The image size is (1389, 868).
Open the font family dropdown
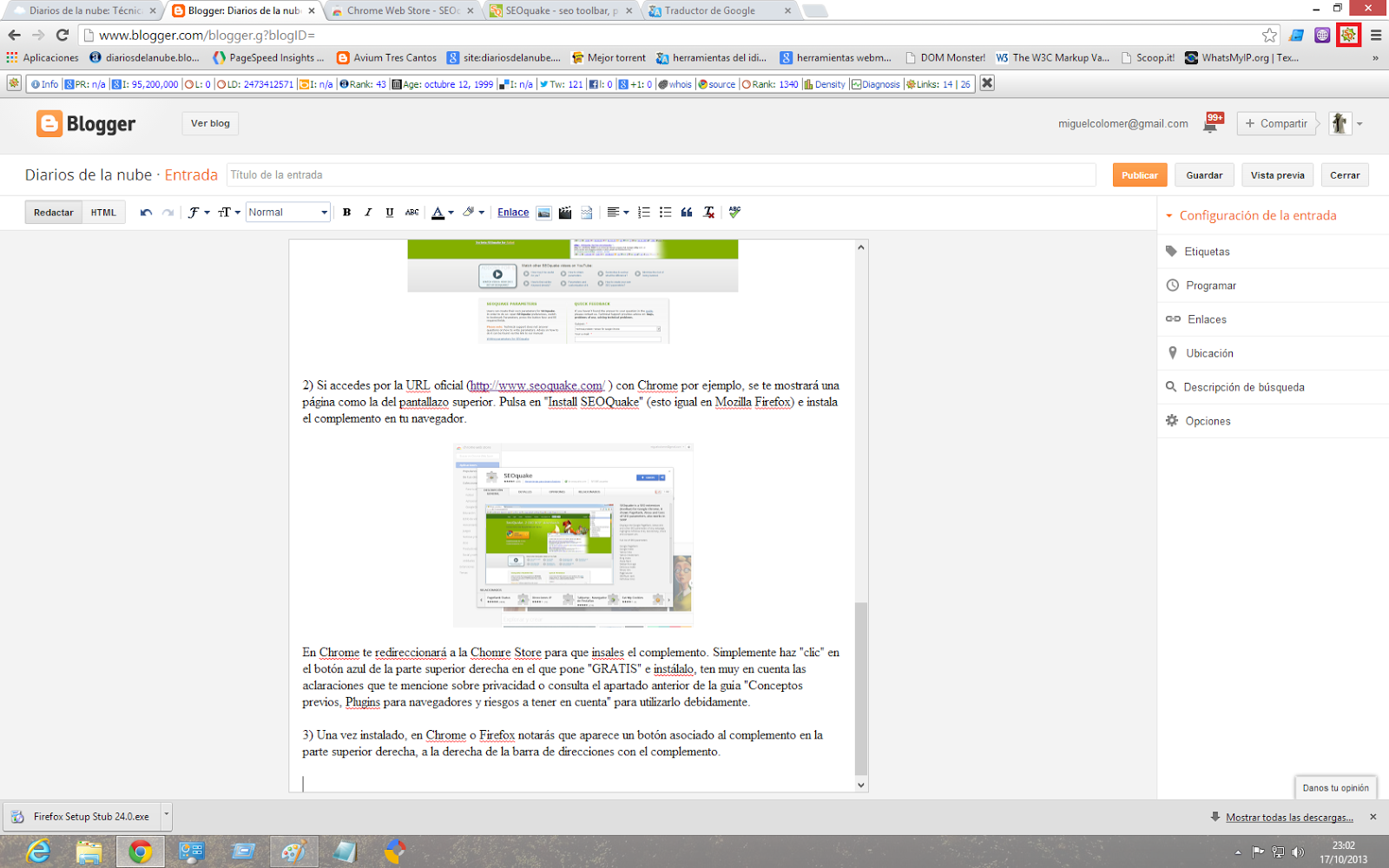click(199, 213)
